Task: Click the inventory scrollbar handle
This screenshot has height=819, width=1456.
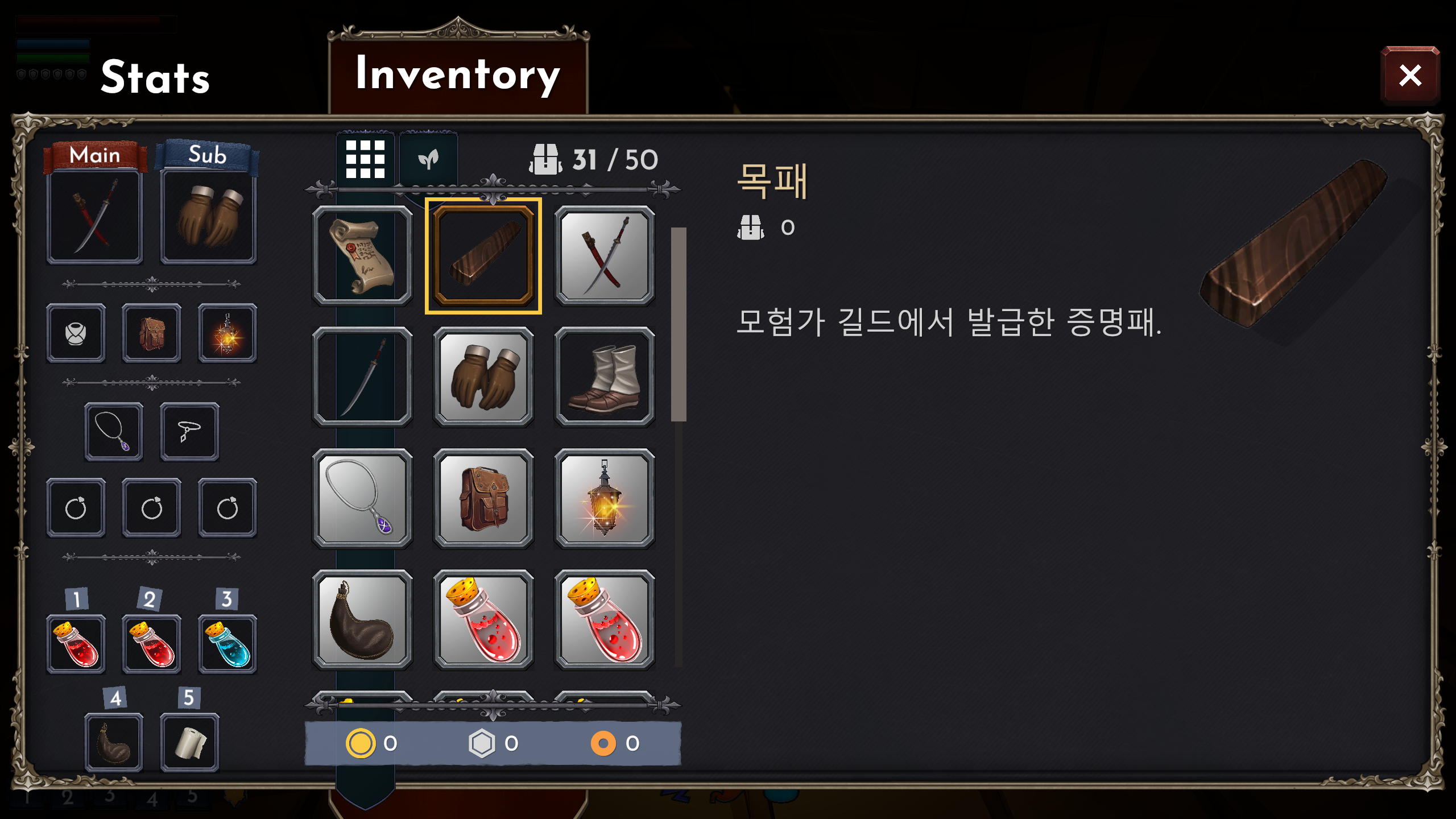Action: [679, 324]
